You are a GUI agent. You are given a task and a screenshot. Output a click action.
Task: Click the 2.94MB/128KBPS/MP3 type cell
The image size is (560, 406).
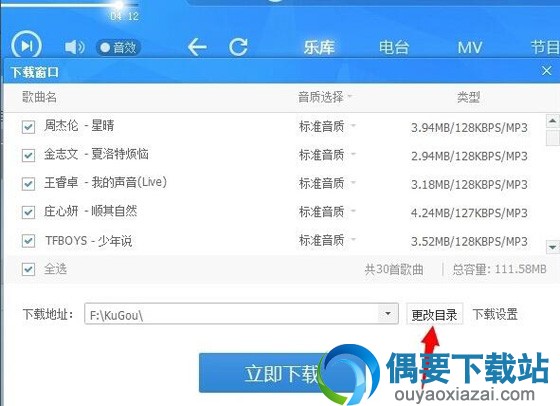469,156
